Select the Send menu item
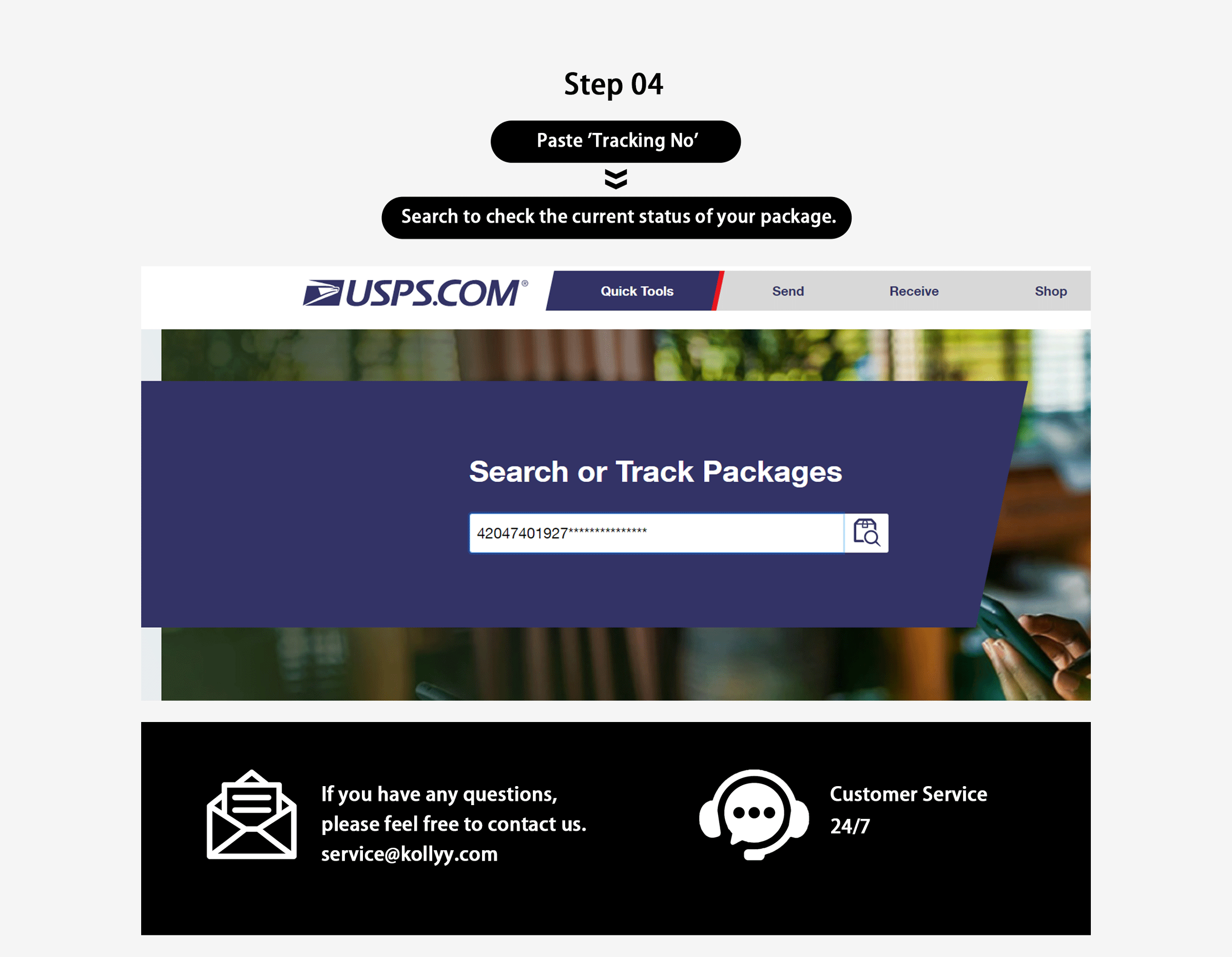 tap(788, 291)
